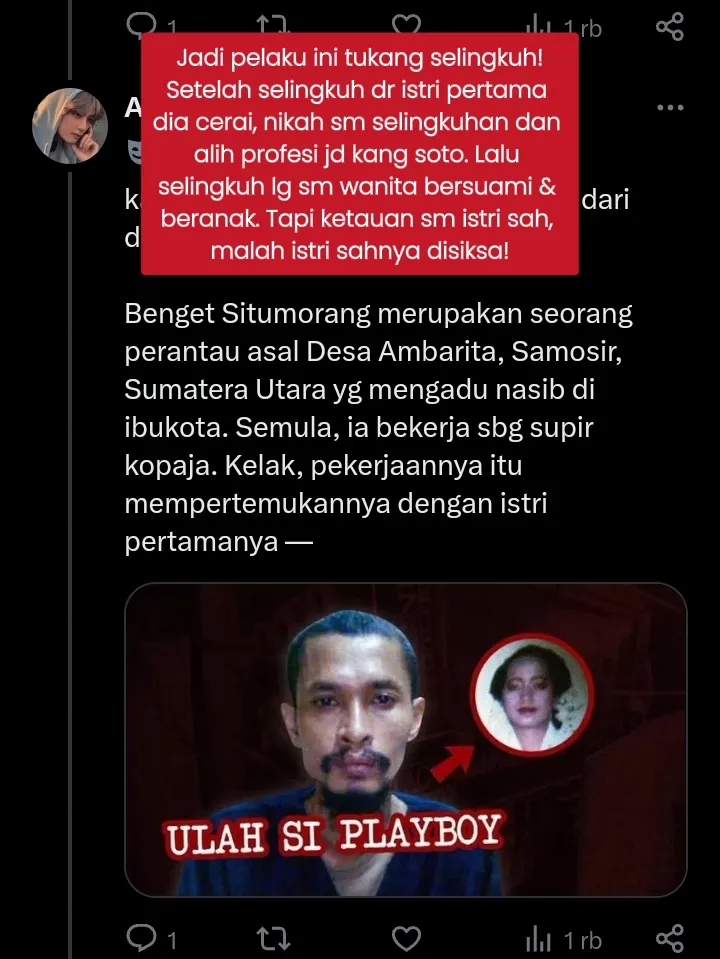720x959 pixels.
Task: Open the tweet author's profile avatar
Action: 70,126
